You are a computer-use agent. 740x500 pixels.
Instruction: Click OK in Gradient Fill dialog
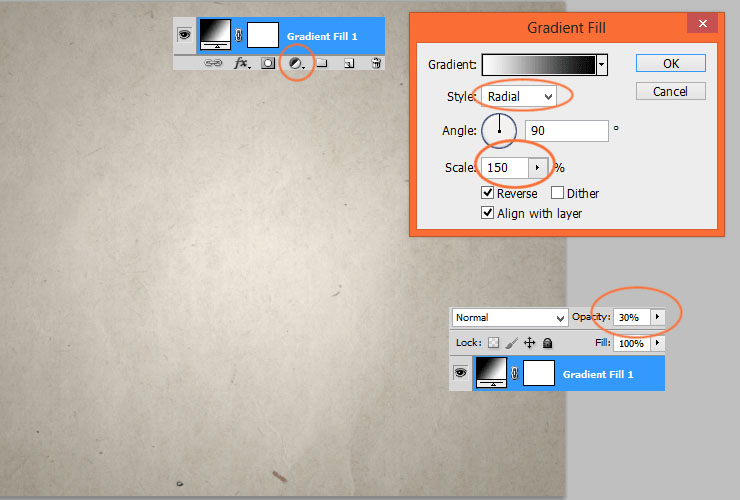click(671, 63)
